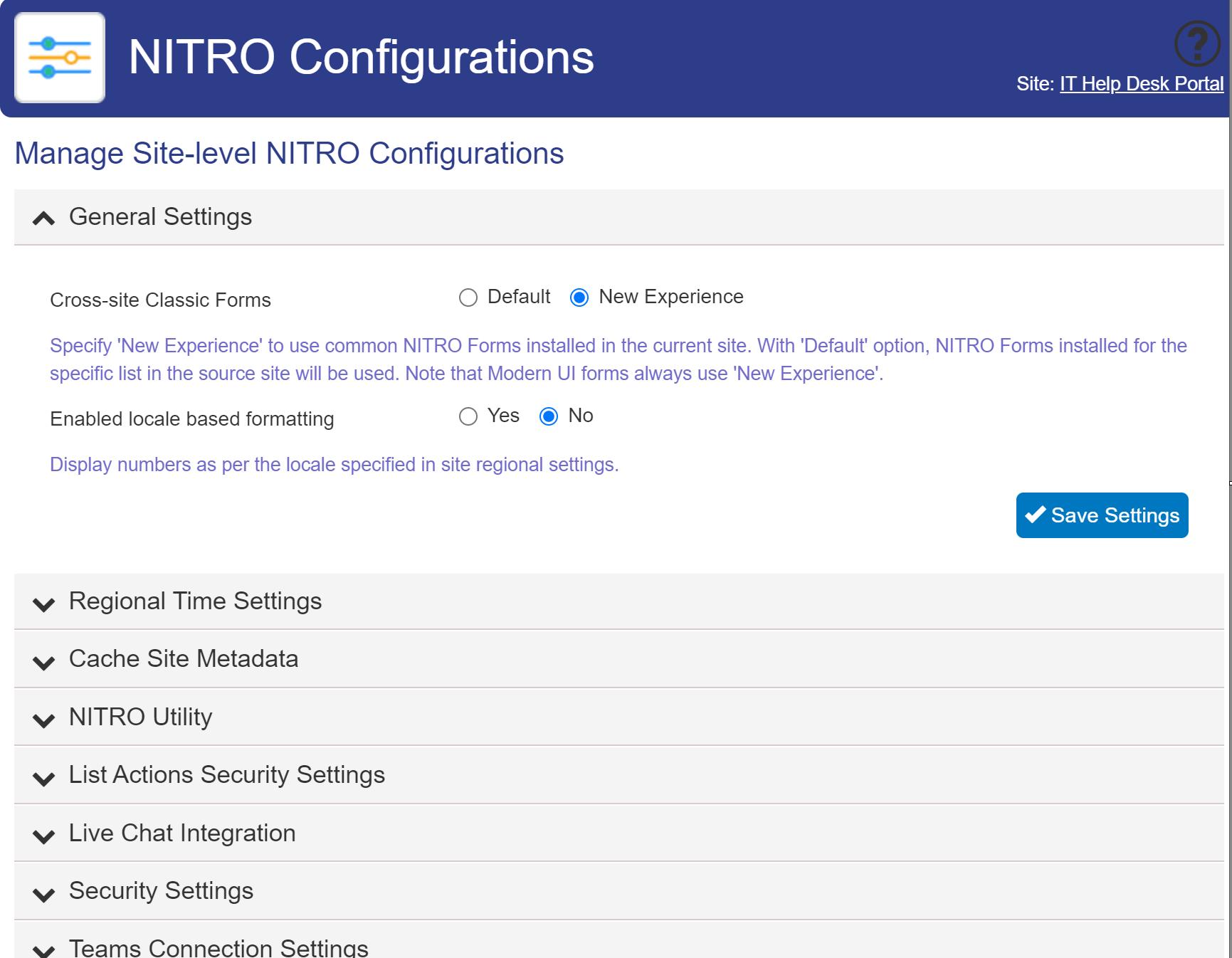This screenshot has width=1232, height=958.
Task: Expand the List Actions Security Settings section
Action: pos(619,775)
